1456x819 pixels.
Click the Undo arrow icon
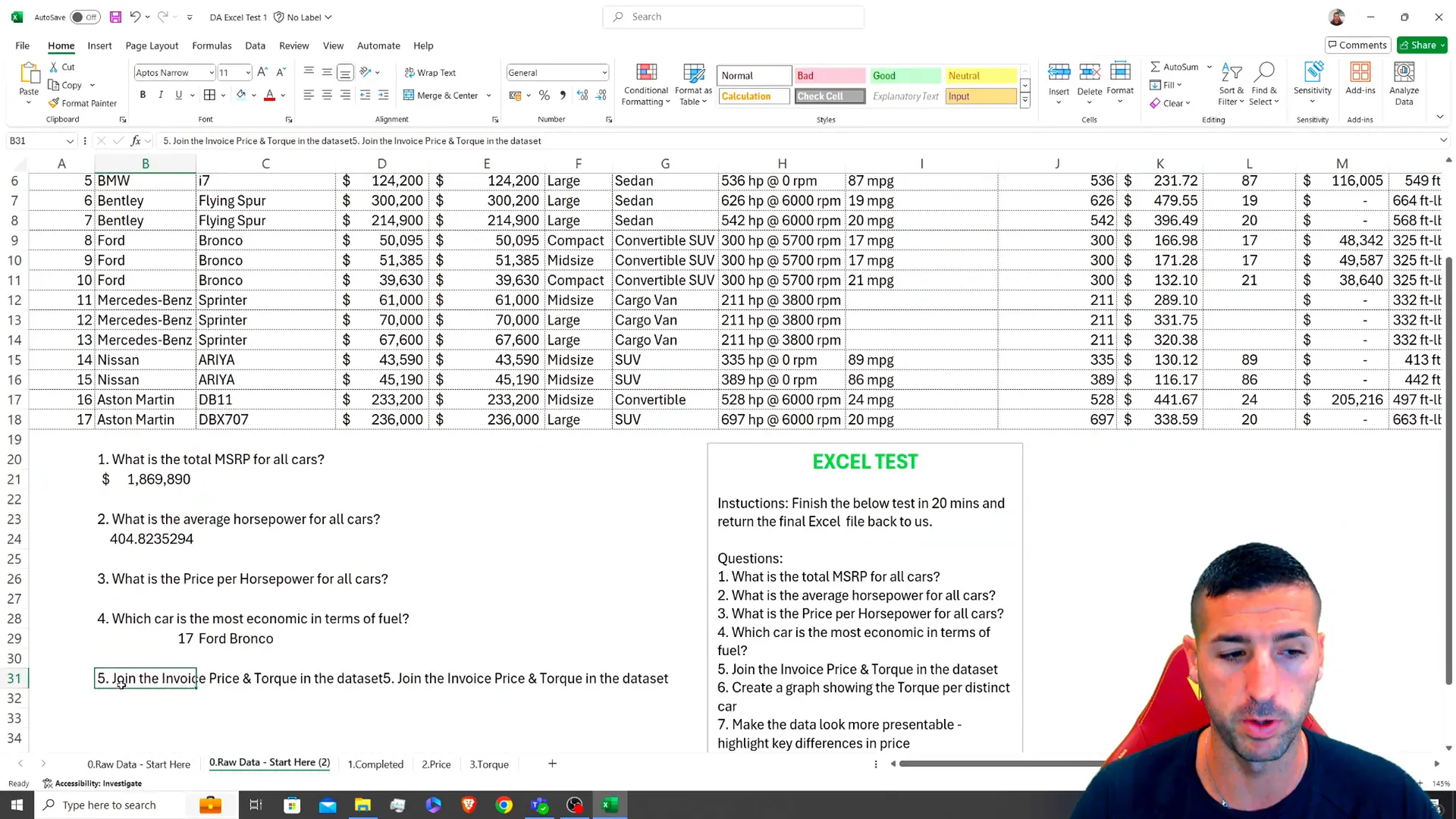click(134, 17)
